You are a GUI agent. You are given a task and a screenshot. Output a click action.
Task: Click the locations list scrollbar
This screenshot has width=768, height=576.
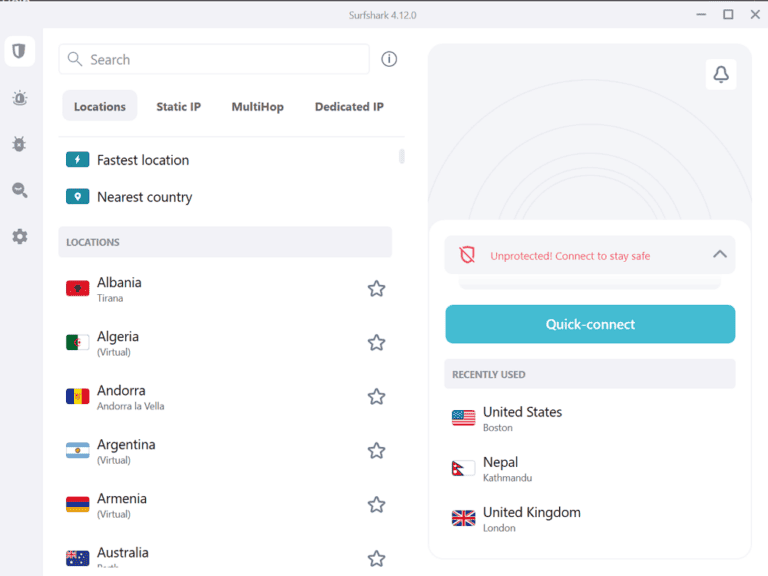[402, 157]
